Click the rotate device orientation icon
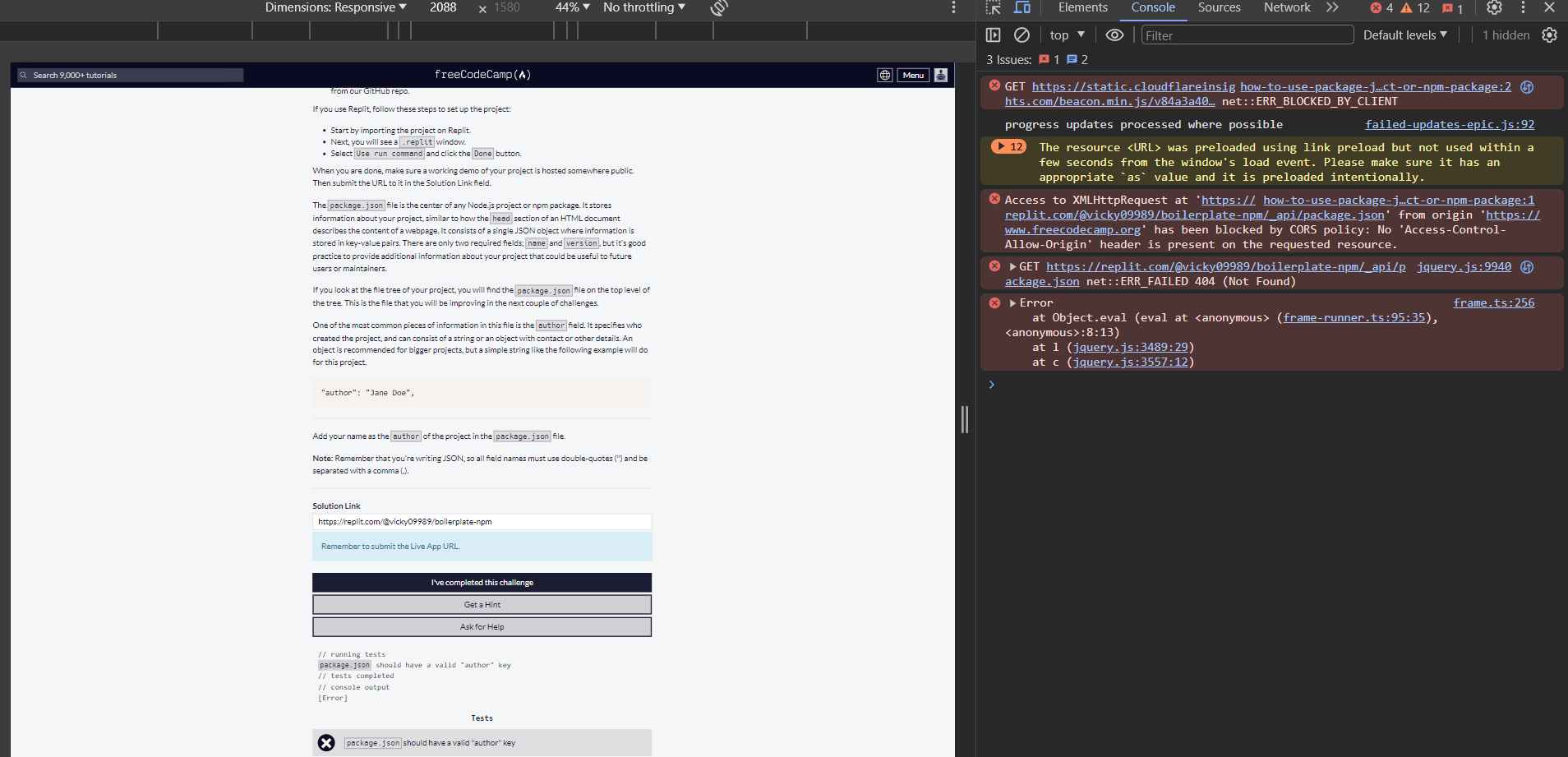Viewport: 1568px width, 757px height. coord(719,8)
